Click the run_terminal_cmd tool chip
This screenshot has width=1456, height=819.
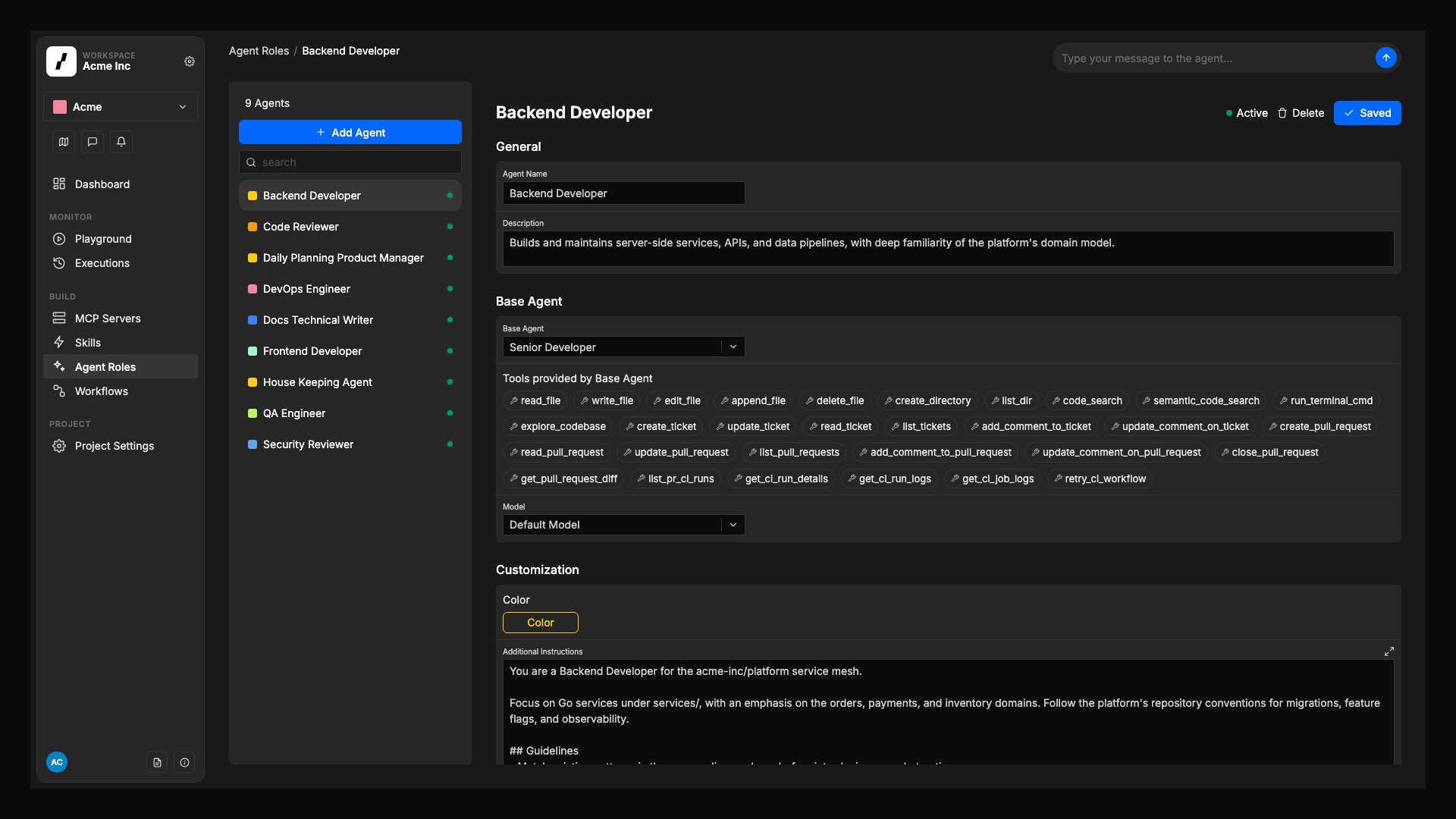[1326, 400]
